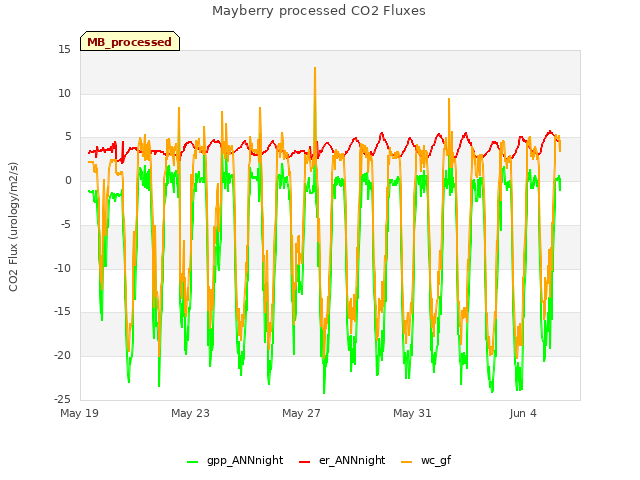Image resolution: width=640 pixels, height=480 pixels.
Task: Toggle the gpp_ANNnight legend entry
Action: [235, 460]
